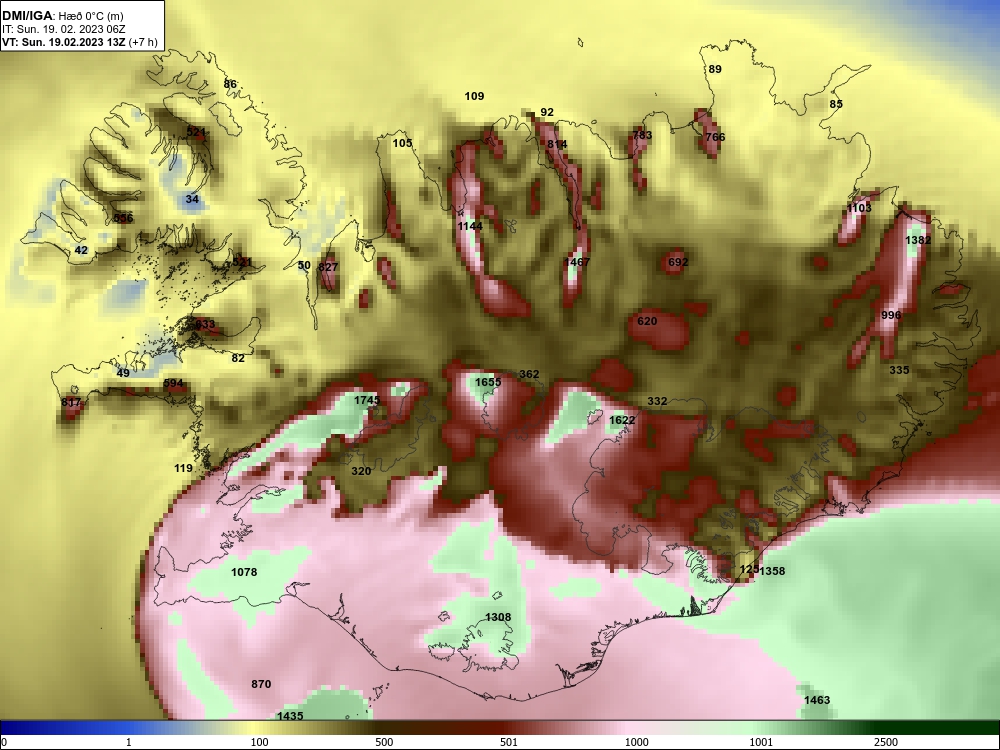Click the map value 556

tap(123, 218)
